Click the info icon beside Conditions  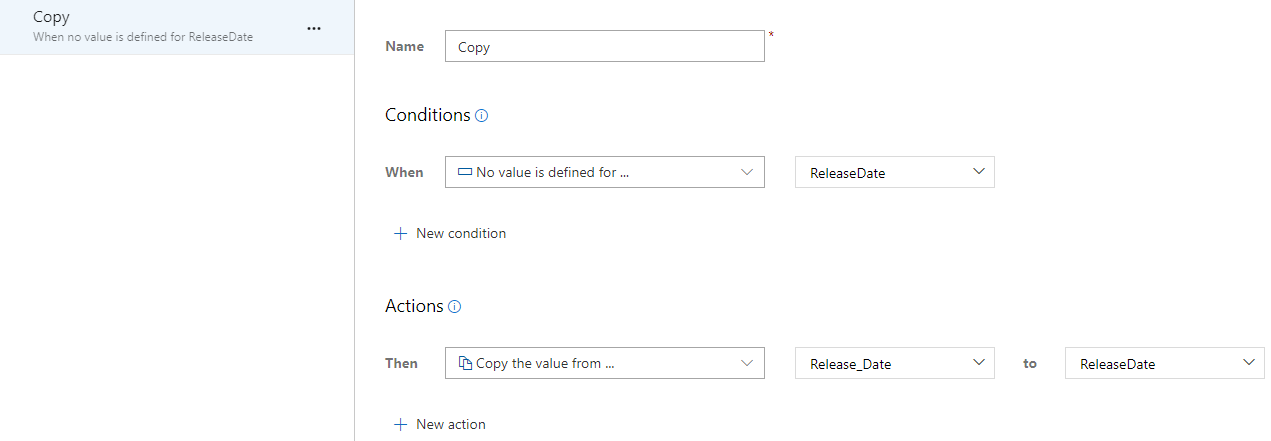tap(481, 116)
